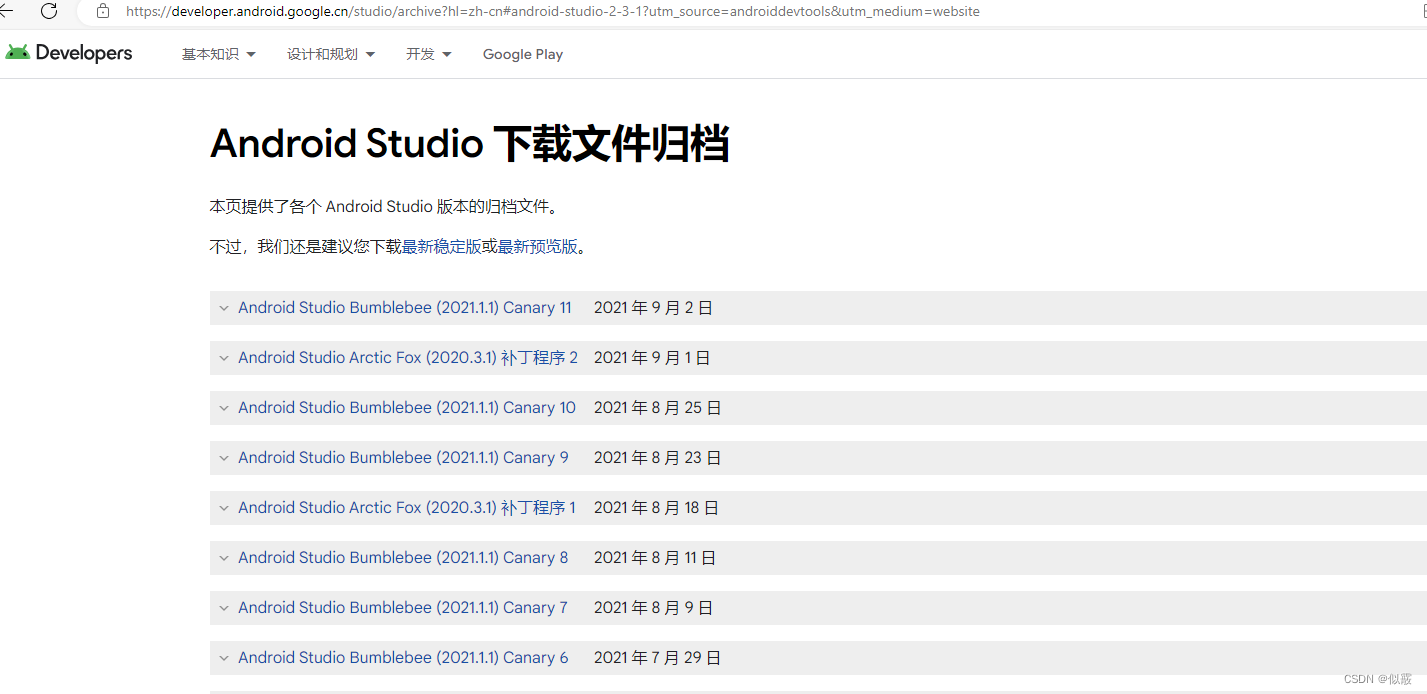The width and height of the screenshot is (1427, 694).
Task: Open the 最新预览版 link
Action: pos(537,247)
